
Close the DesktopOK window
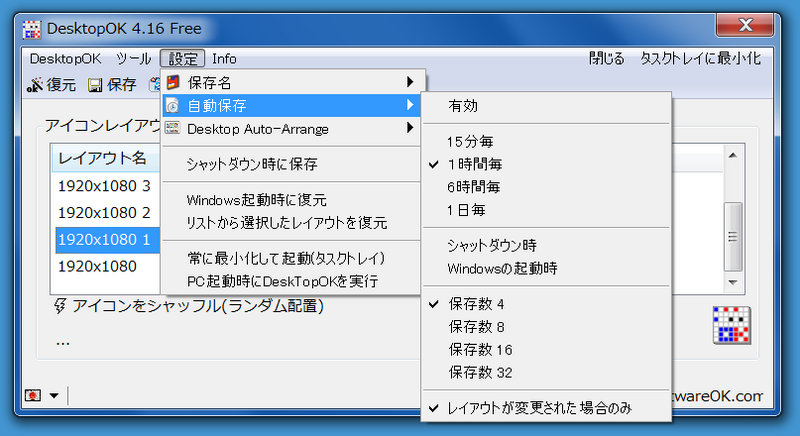(745, 24)
